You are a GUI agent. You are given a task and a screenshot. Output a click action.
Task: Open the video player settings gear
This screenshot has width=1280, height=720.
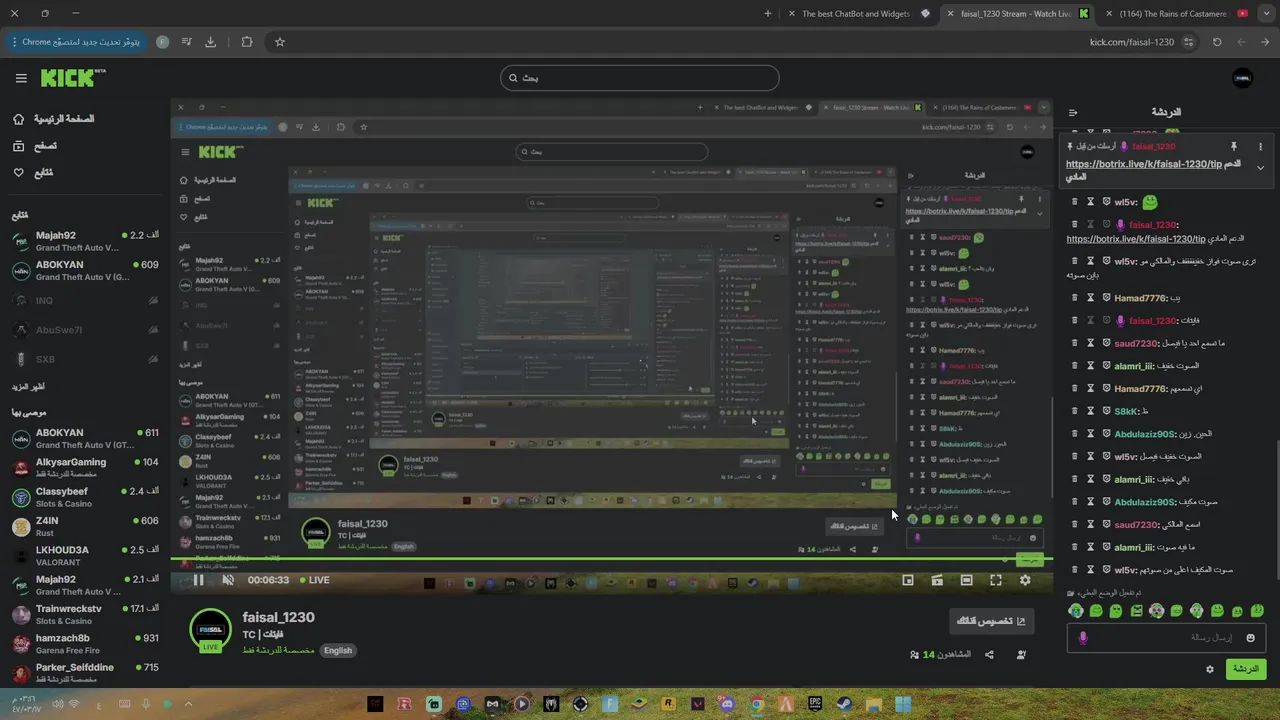tap(1025, 580)
